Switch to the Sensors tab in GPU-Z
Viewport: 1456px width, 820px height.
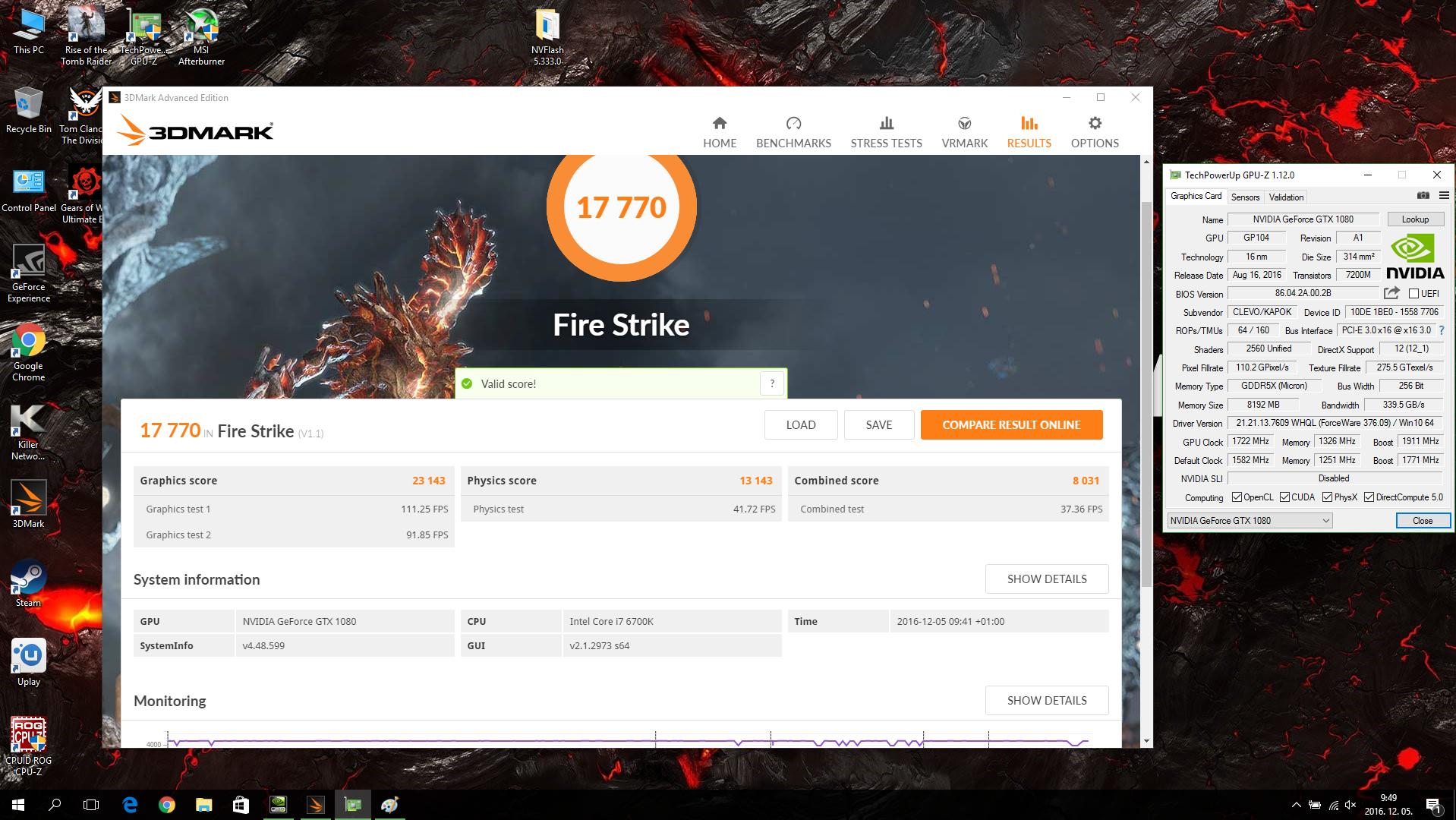point(1245,197)
